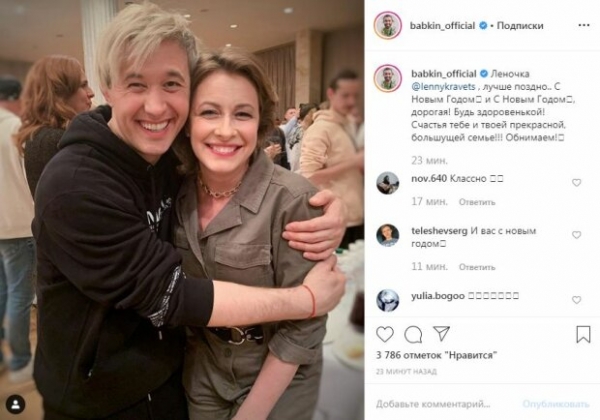600x420 pixels.
Task: Like yulia.bogoo's comment heart
Action: 576,300
